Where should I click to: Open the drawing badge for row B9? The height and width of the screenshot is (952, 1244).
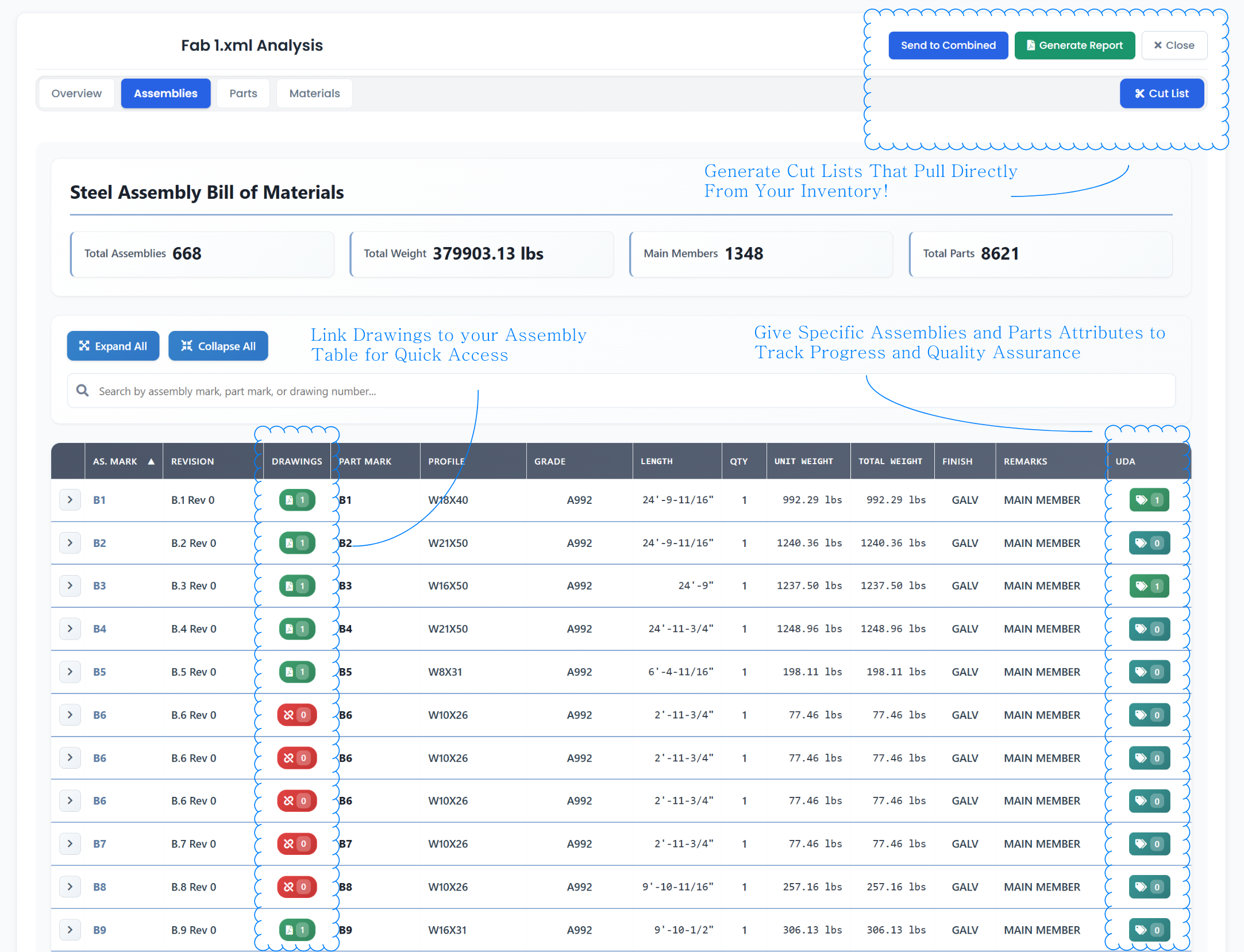coord(296,930)
